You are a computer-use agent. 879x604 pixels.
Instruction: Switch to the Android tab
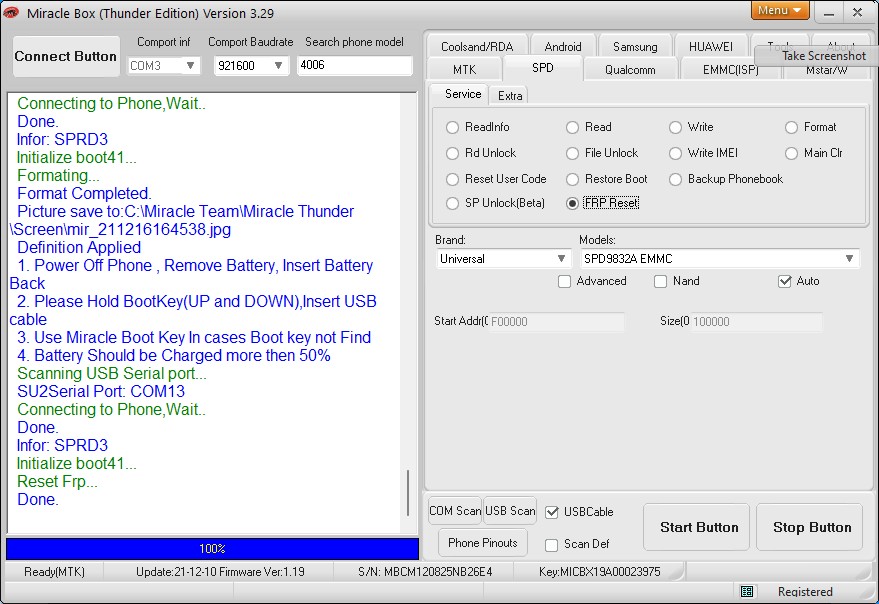[563, 47]
